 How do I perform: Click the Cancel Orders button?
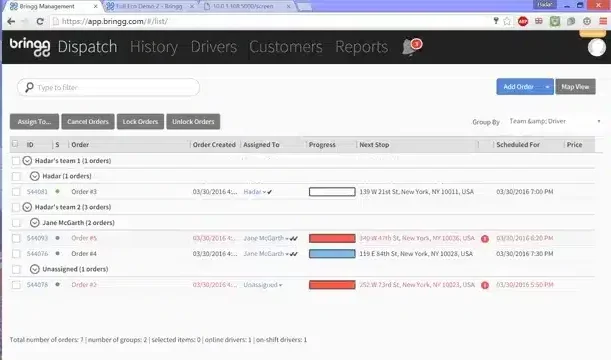[88, 122]
